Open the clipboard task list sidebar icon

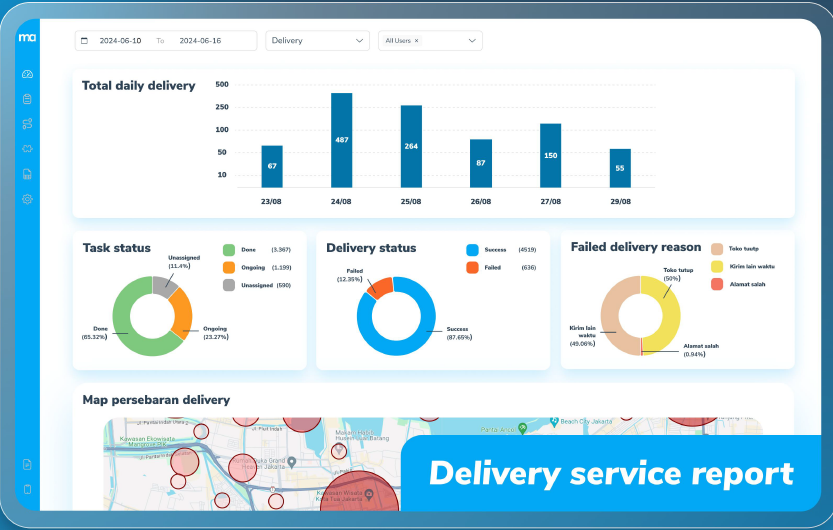pos(28,99)
